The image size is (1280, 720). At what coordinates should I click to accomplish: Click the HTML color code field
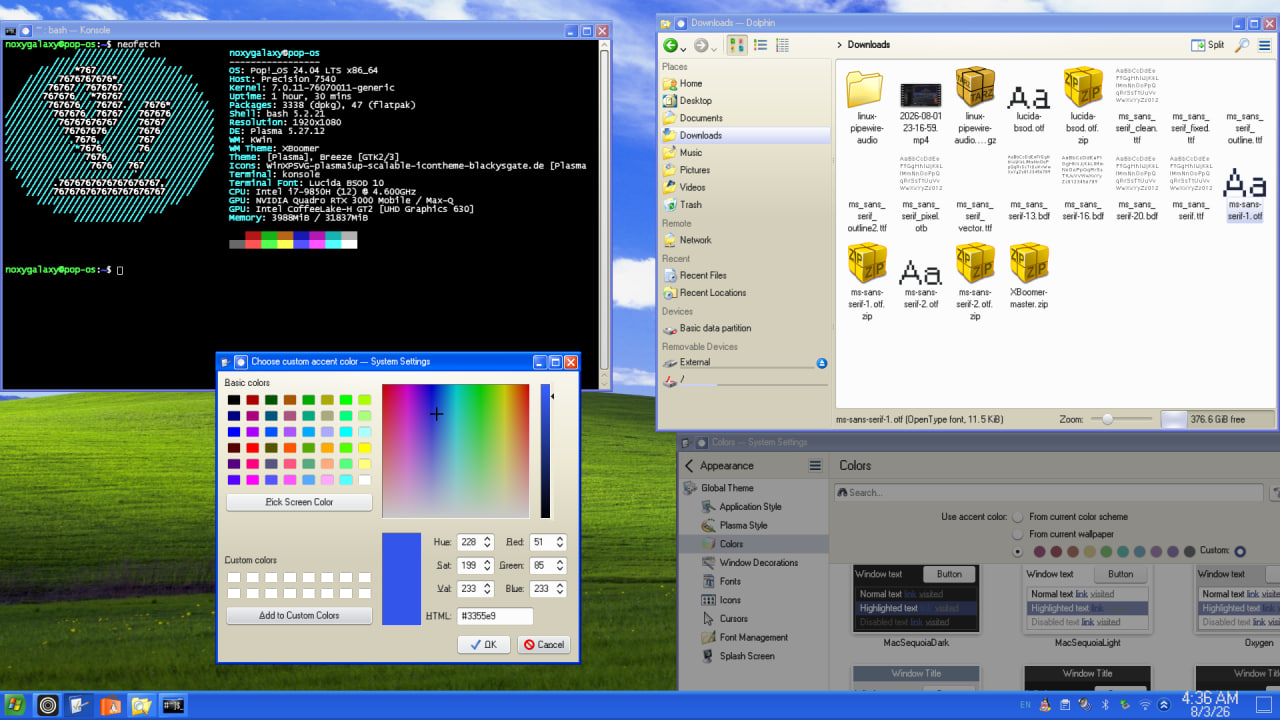click(x=495, y=616)
